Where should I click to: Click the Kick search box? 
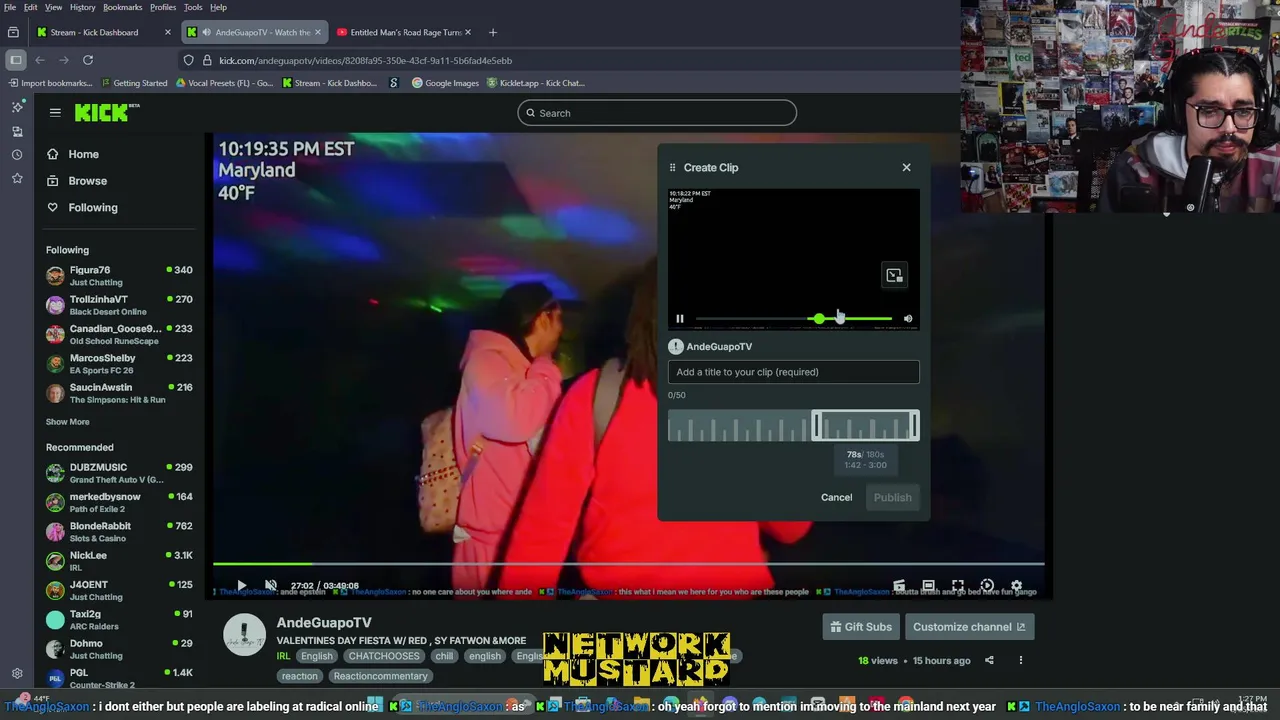[657, 113]
